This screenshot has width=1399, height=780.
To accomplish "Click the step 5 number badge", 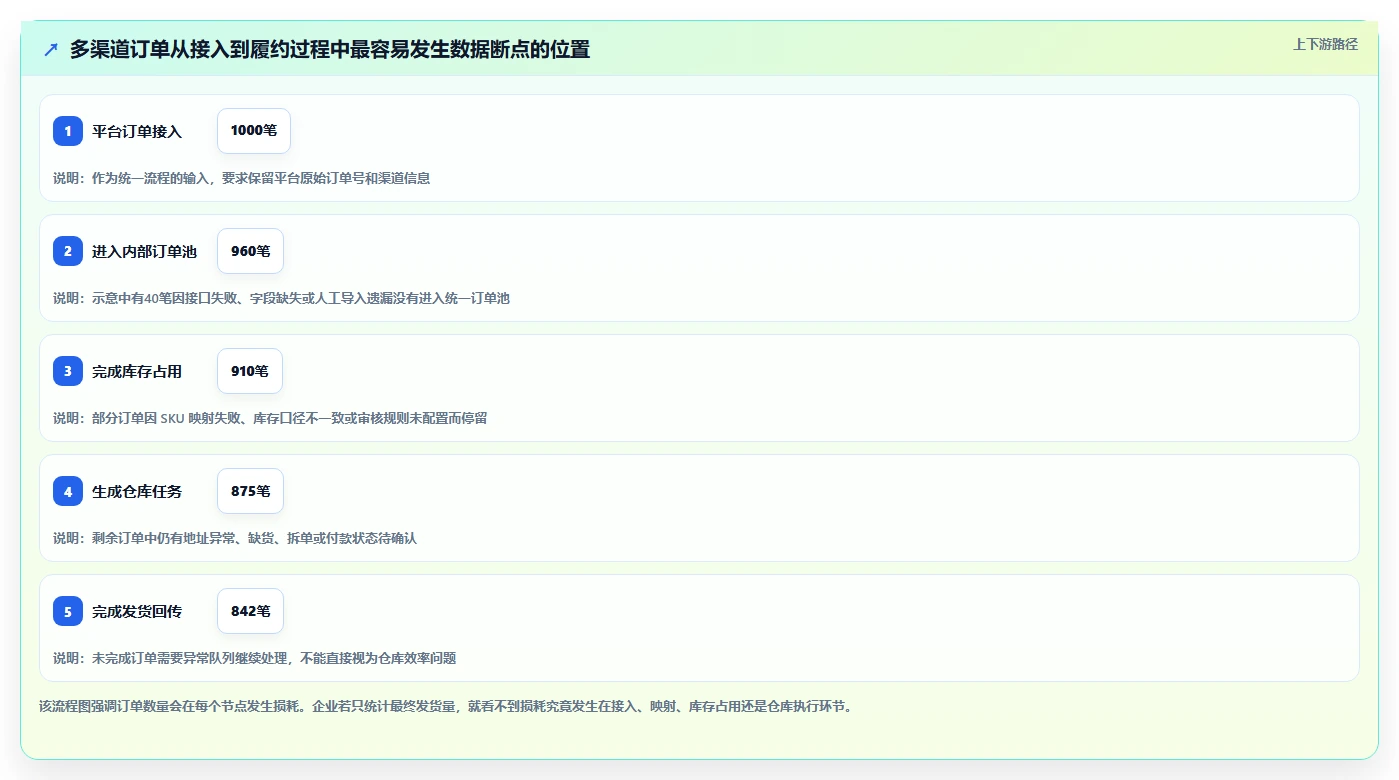I will click(68, 611).
